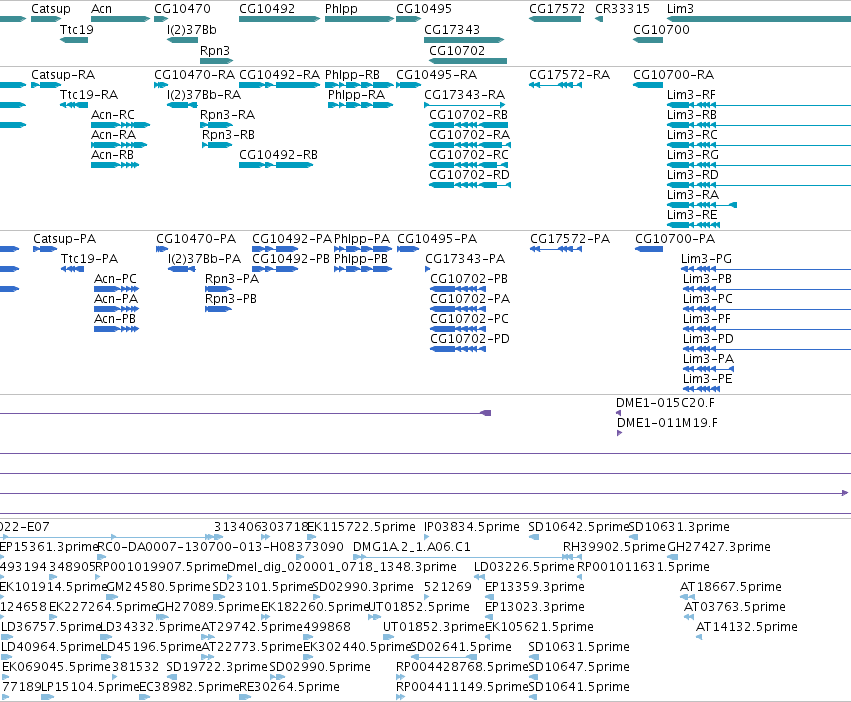Select the Catsup-RA transcript label
Screen dimensions: 851x702
pos(63,74)
